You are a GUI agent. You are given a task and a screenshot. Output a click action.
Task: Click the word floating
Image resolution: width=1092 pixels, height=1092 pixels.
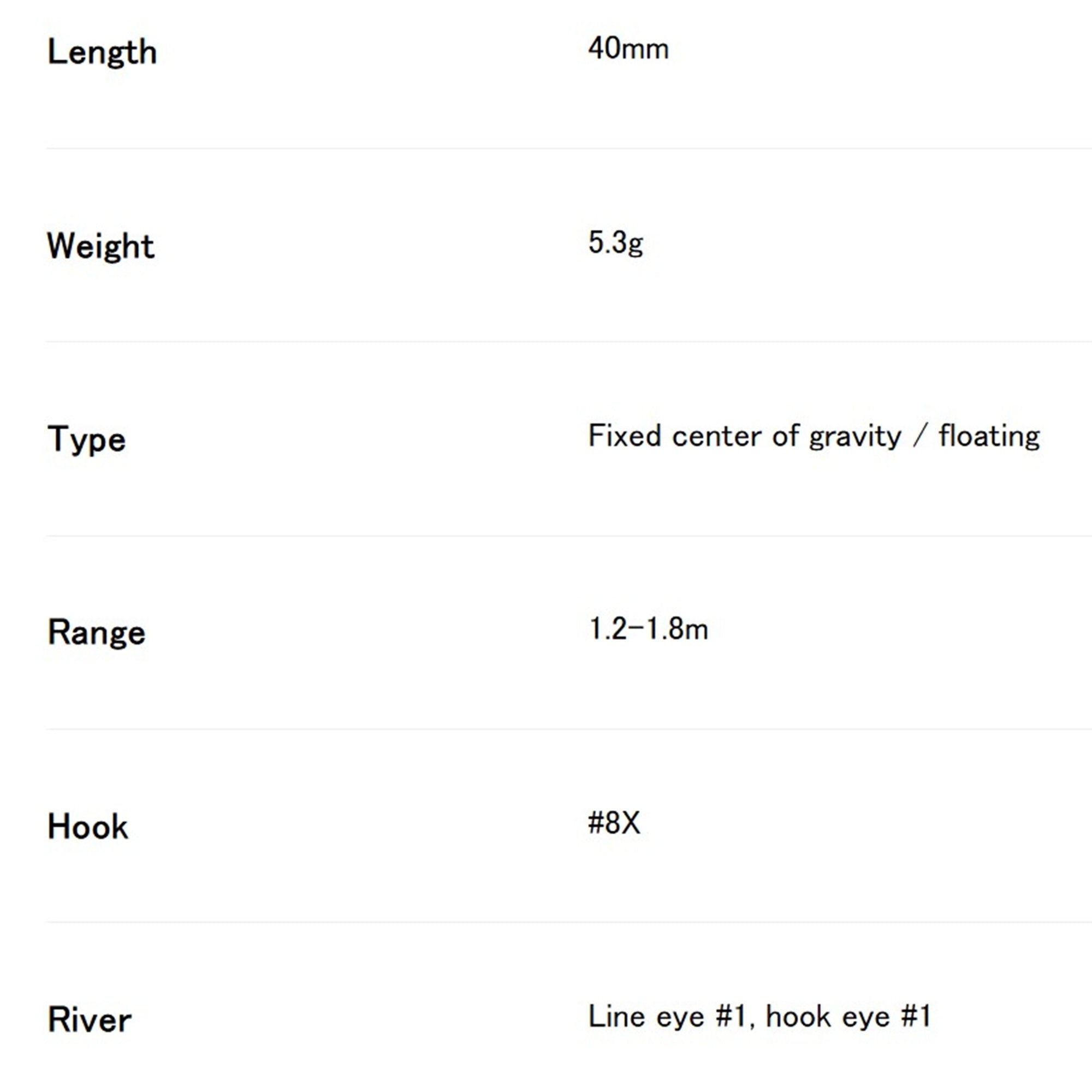[989, 436]
